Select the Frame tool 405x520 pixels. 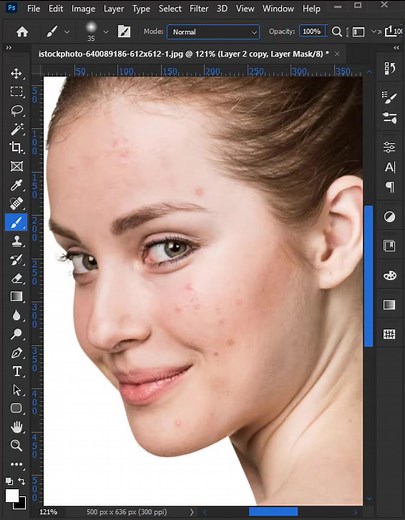tap(16, 166)
